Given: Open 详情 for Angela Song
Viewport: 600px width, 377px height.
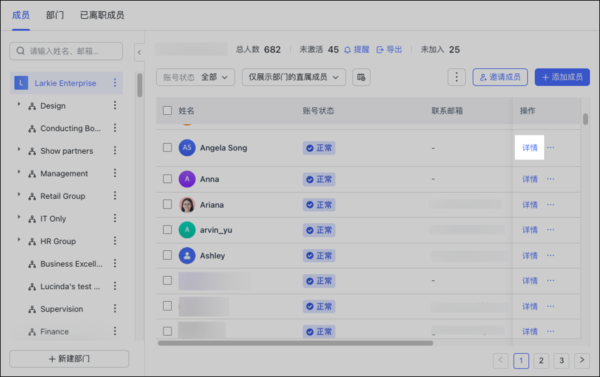Looking at the screenshot, I should click(x=530, y=148).
